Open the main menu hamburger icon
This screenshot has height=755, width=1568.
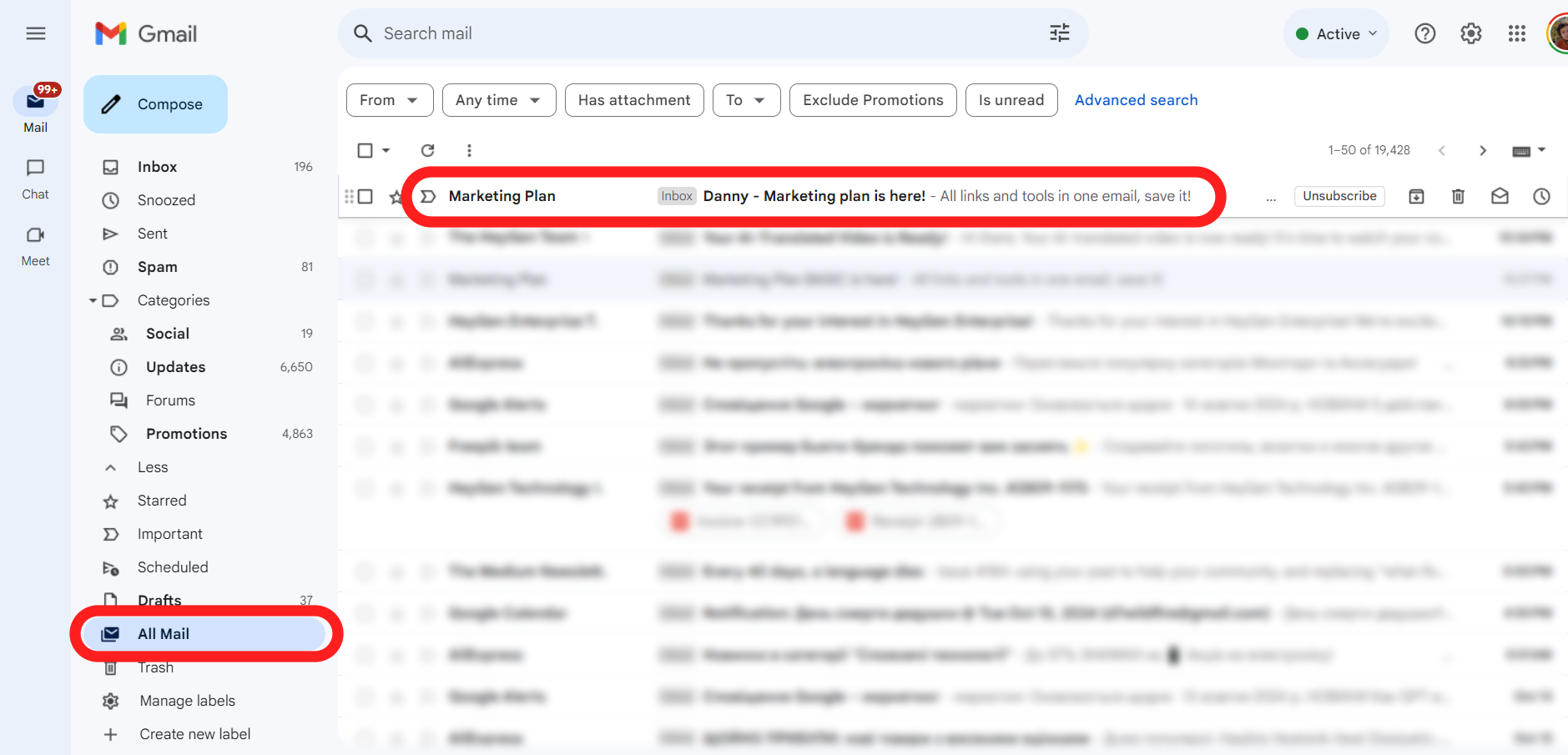point(36,33)
